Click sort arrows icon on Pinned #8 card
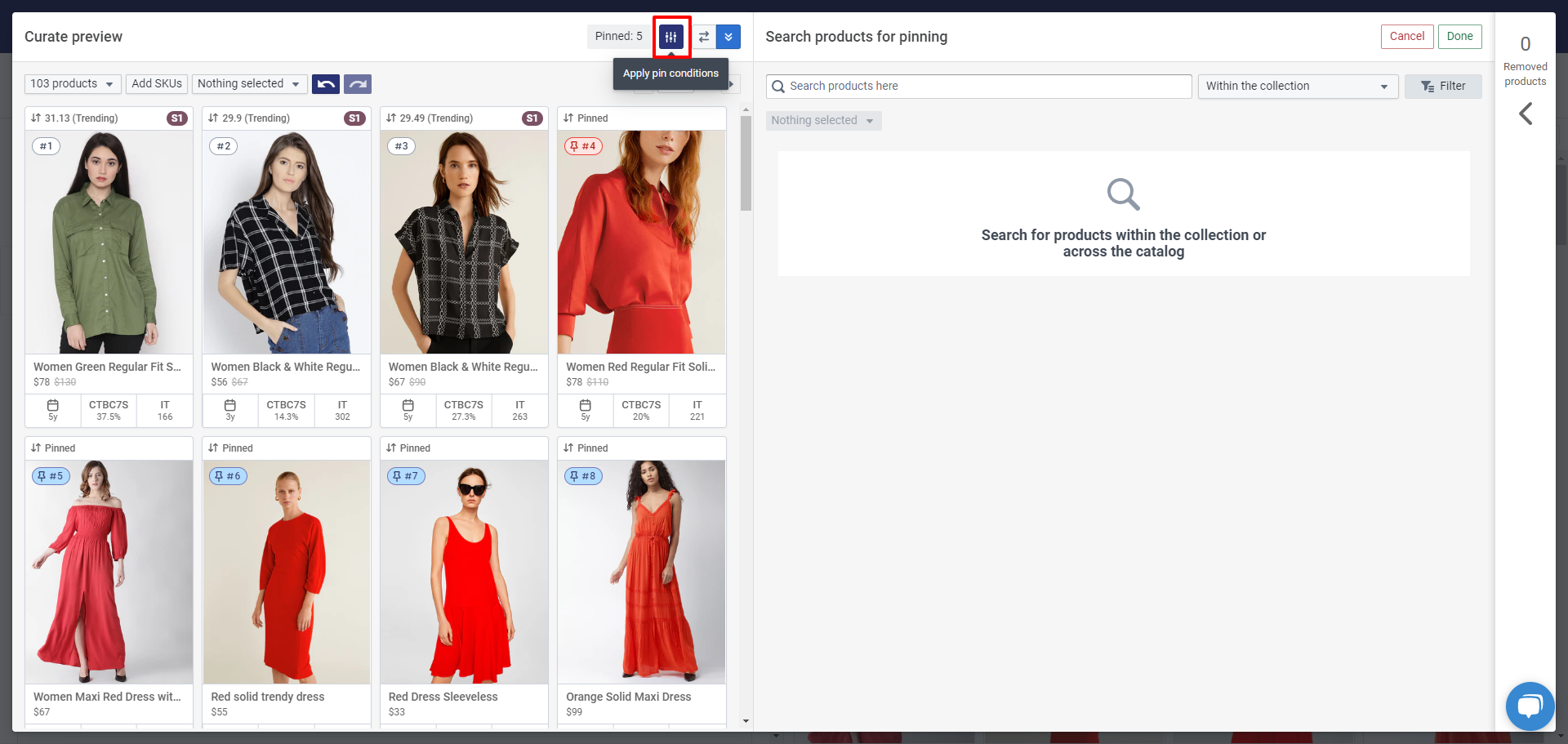The width and height of the screenshot is (1568, 744). [x=568, y=448]
